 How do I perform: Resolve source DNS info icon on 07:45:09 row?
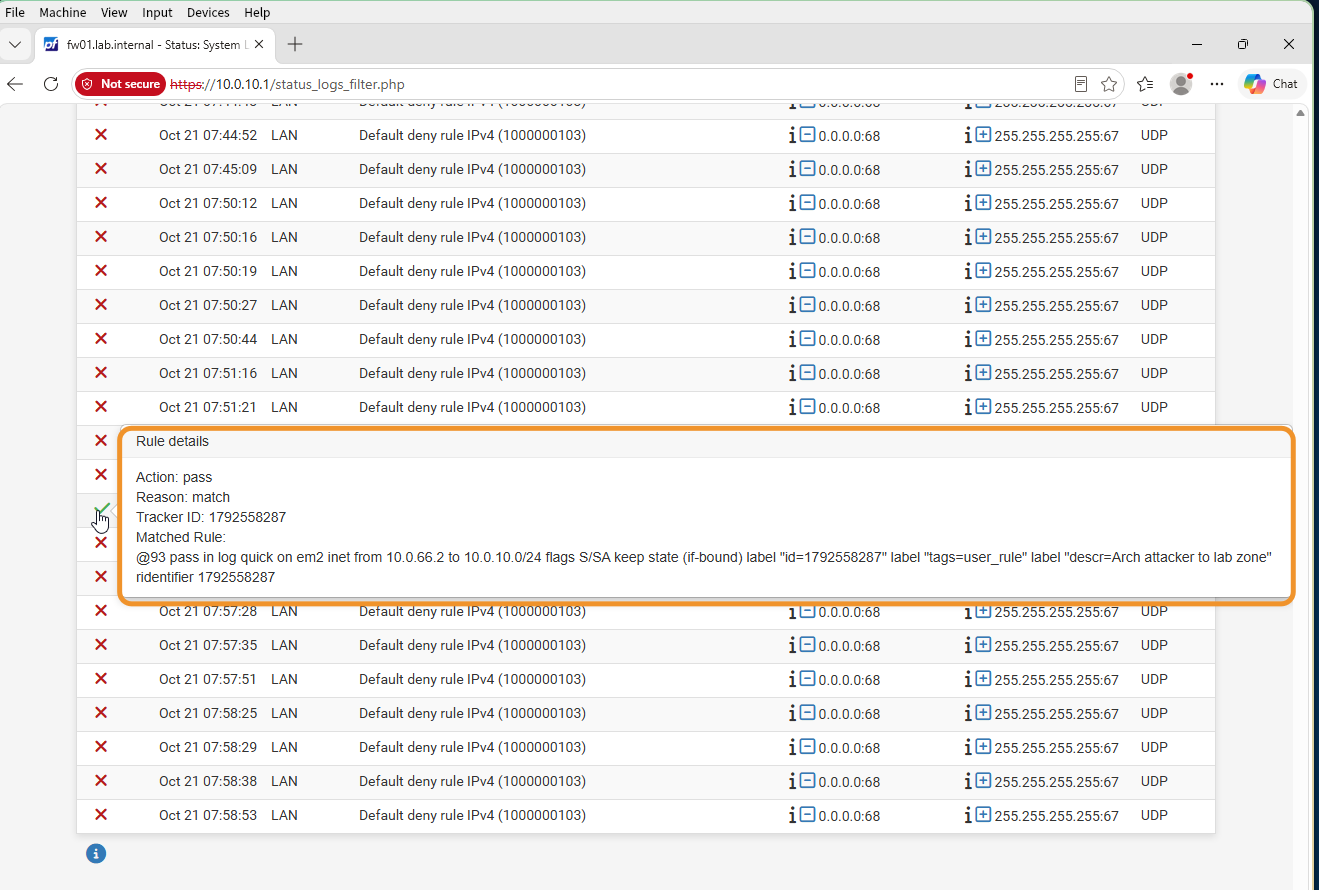pos(793,169)
